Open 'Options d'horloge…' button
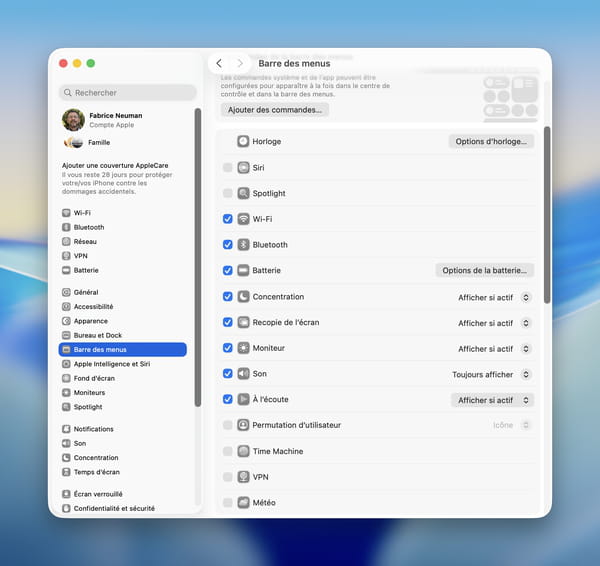Viewport: 600px width, 566px height. click(x=490, y=142)
